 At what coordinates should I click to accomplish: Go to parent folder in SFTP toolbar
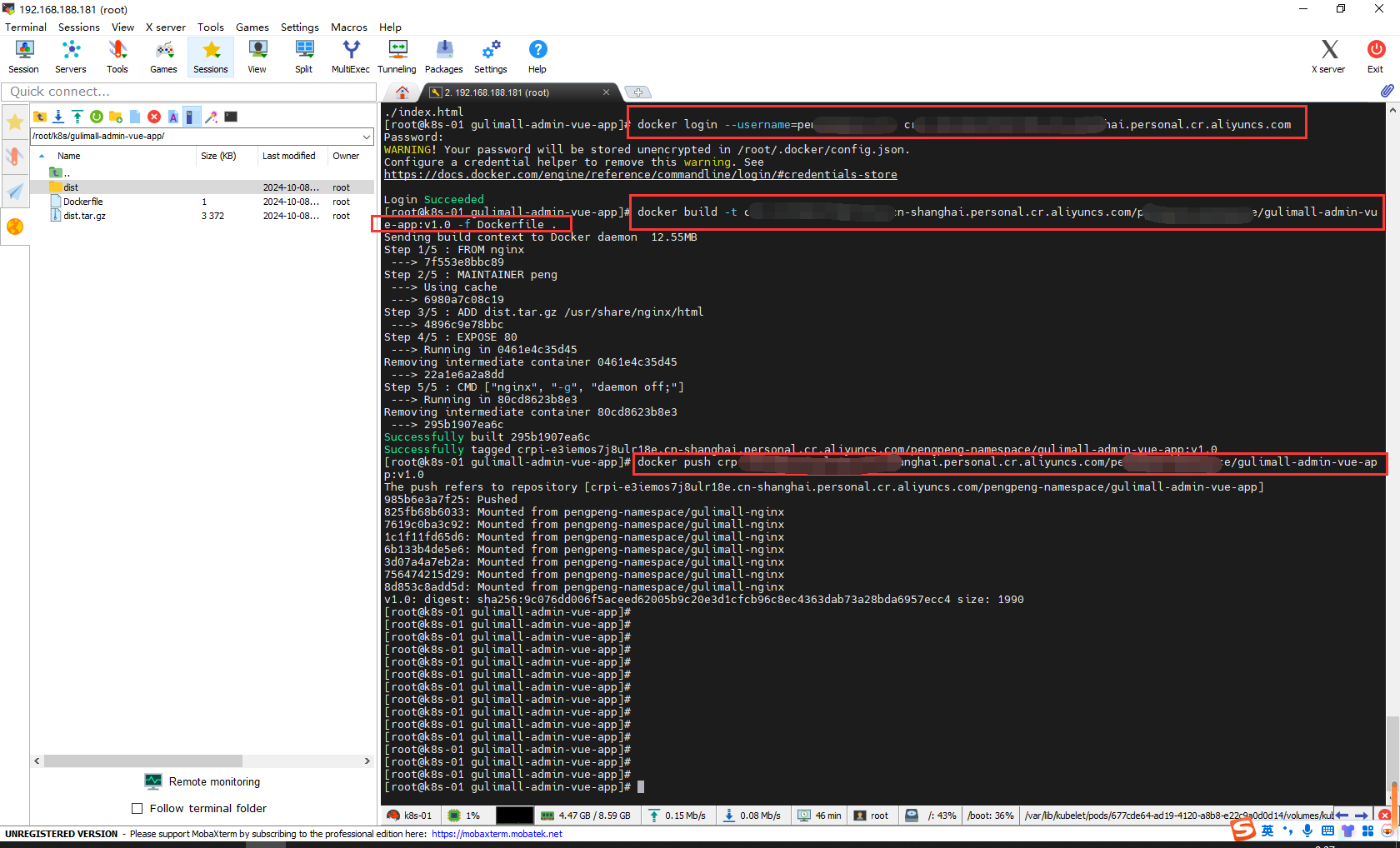tap(40, 117)
